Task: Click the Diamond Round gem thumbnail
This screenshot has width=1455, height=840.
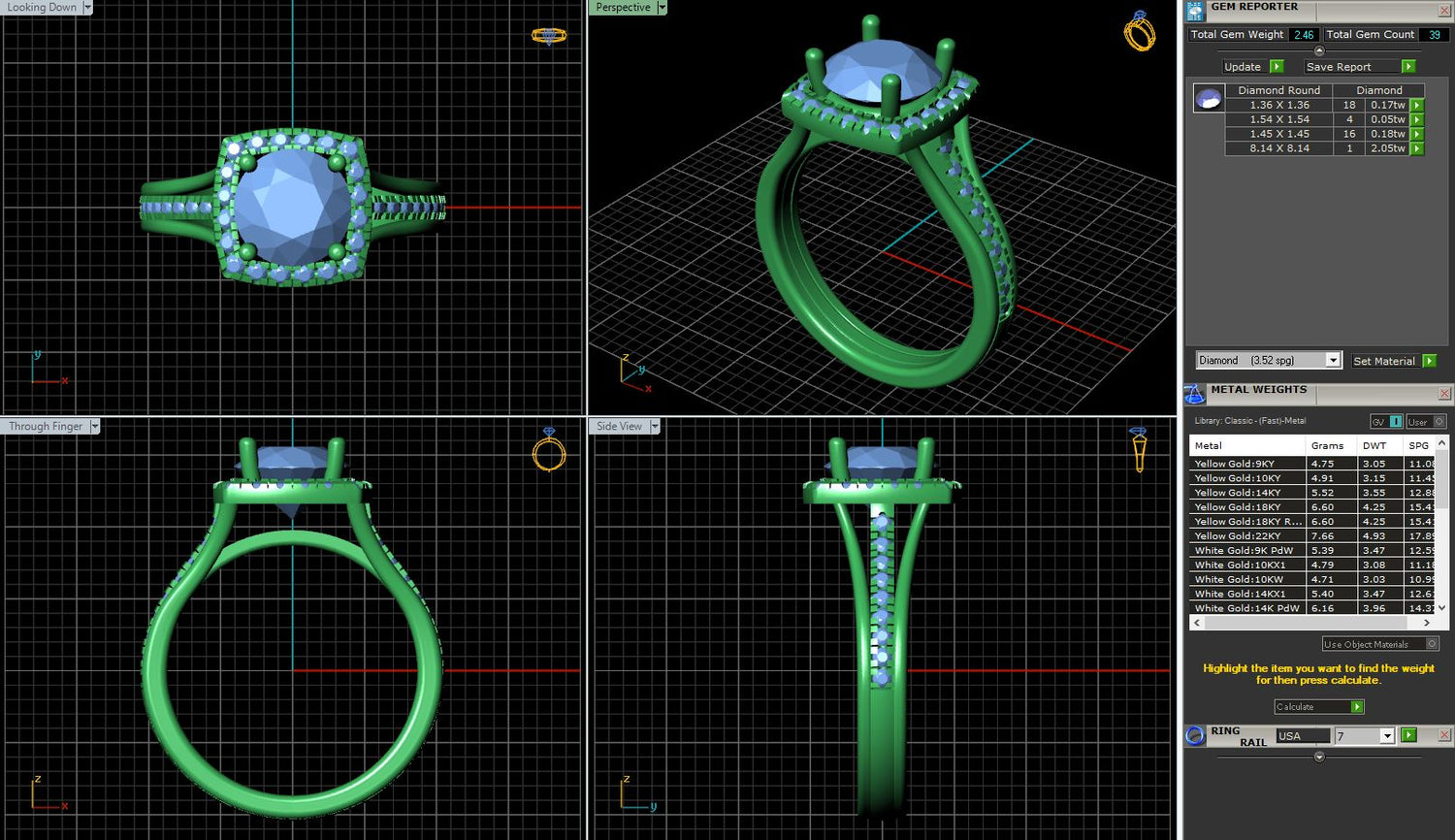Action: click(x=1209, y=98)
